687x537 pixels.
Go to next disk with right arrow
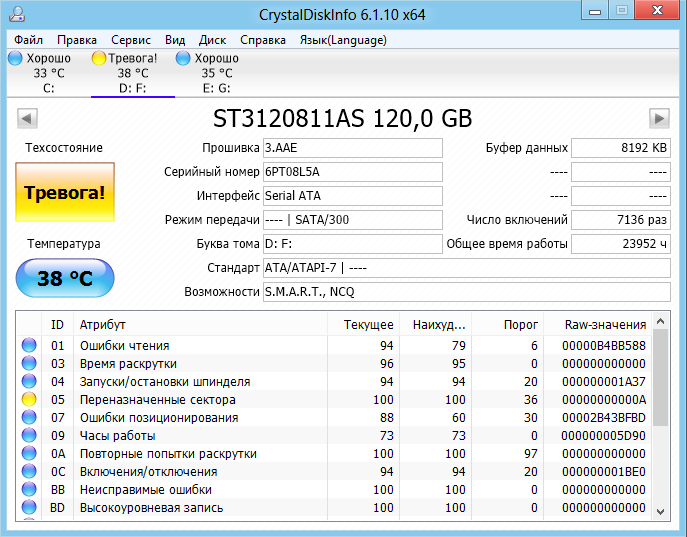[x=659, y=118]
